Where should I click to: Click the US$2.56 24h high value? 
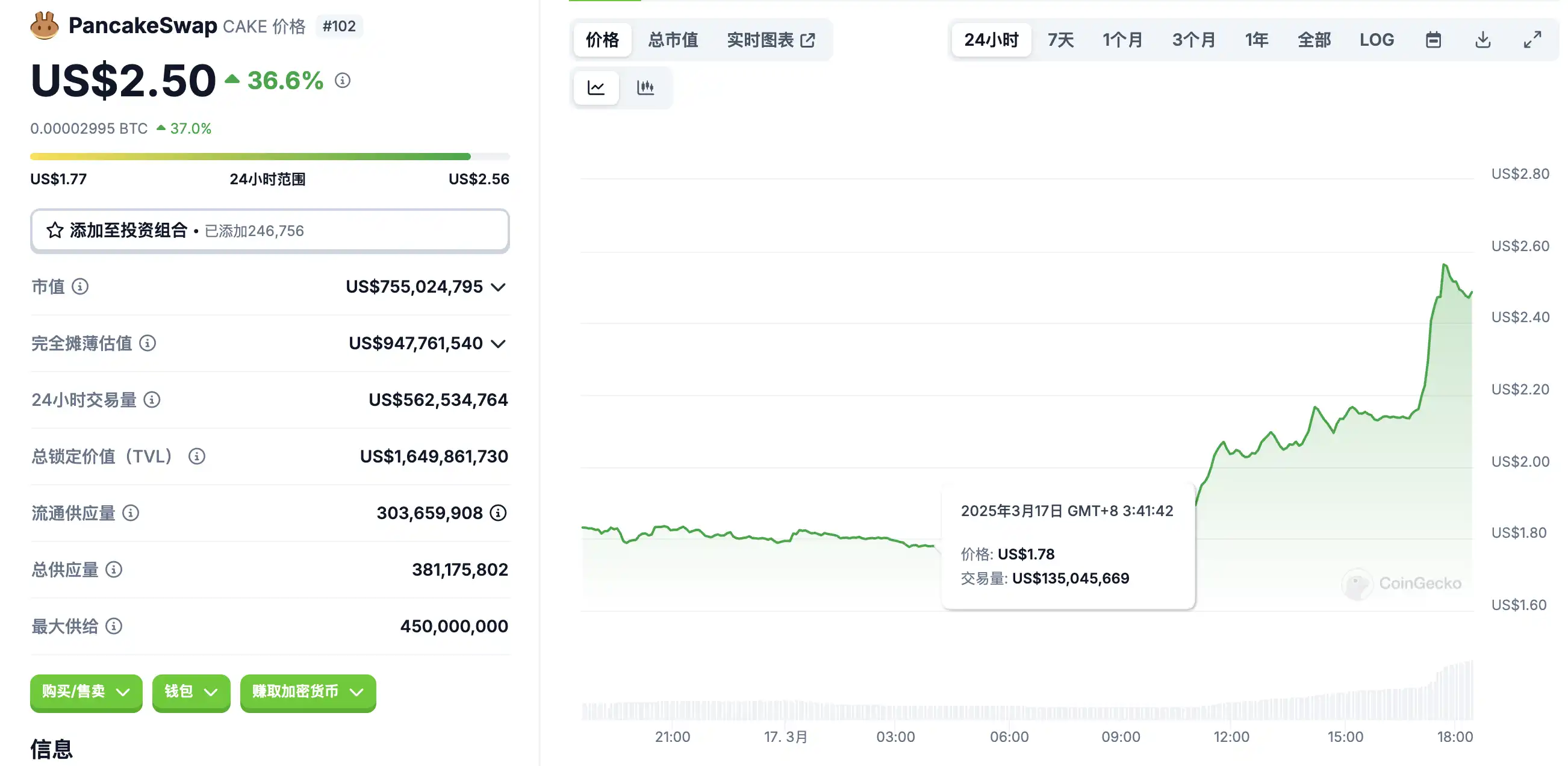click(x=479, y=179)
